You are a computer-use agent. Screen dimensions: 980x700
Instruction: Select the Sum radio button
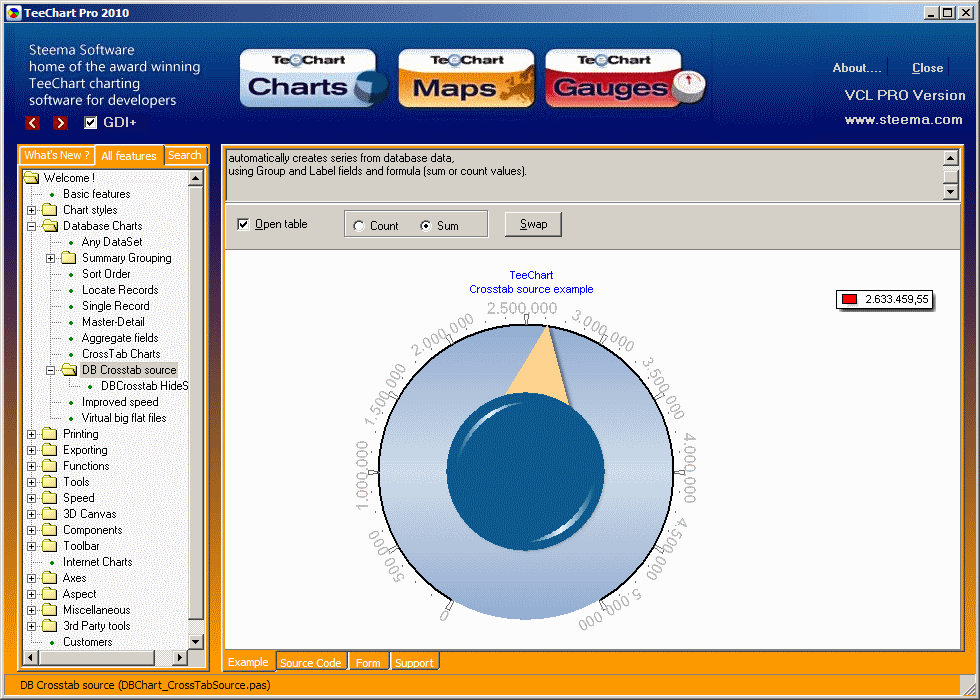pyautogui.click(x=426, y=226)
